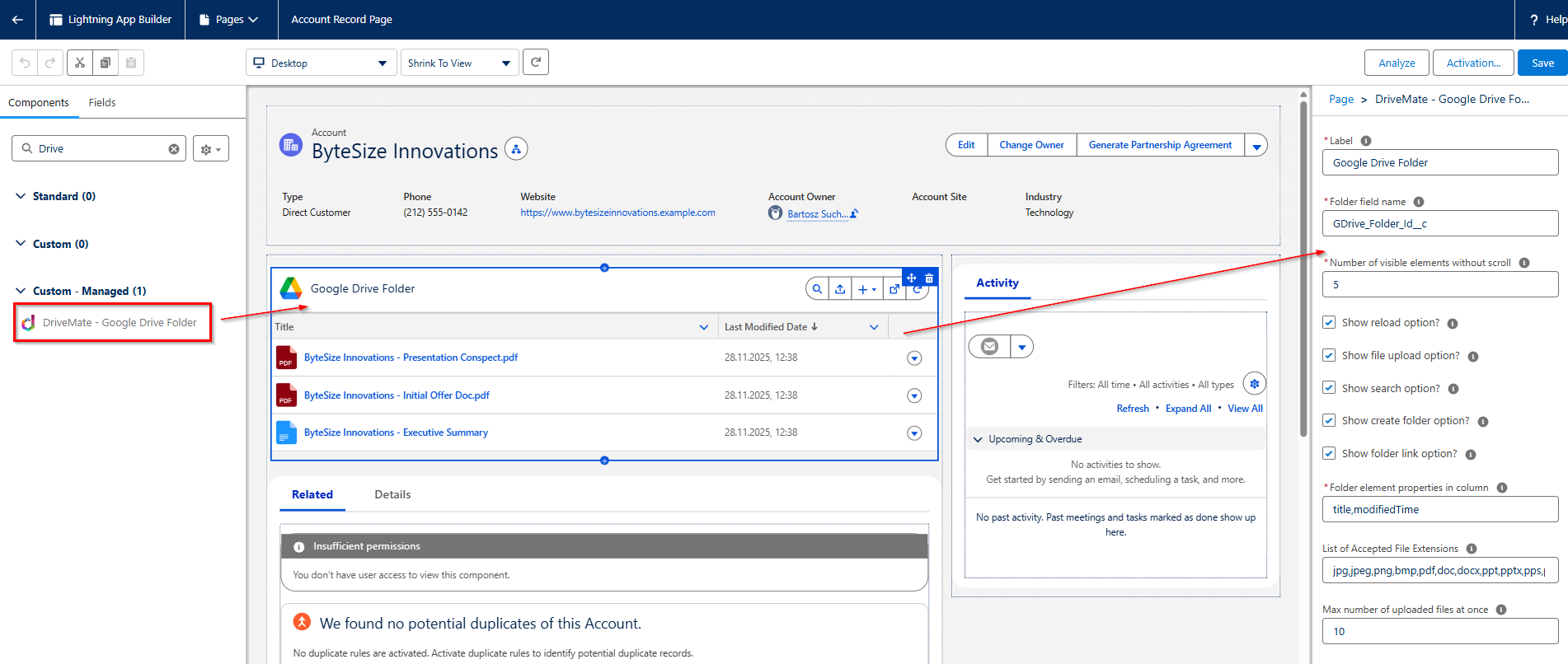Click the info icon next to Label

[x=1366, y=141]
